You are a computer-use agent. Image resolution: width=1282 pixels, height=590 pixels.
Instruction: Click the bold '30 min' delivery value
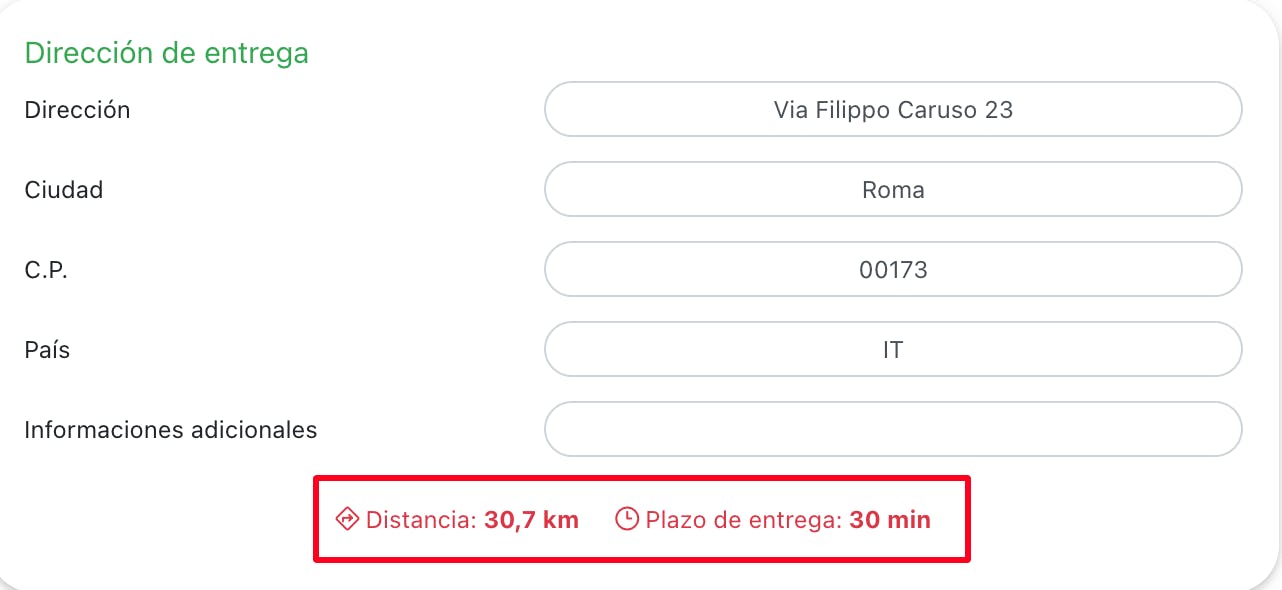pyautogui.click(x=890, y=520)
